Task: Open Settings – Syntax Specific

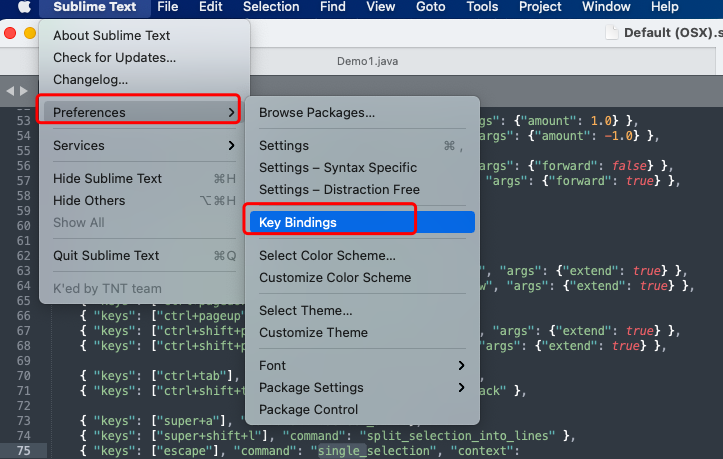Action: point(362,167)
